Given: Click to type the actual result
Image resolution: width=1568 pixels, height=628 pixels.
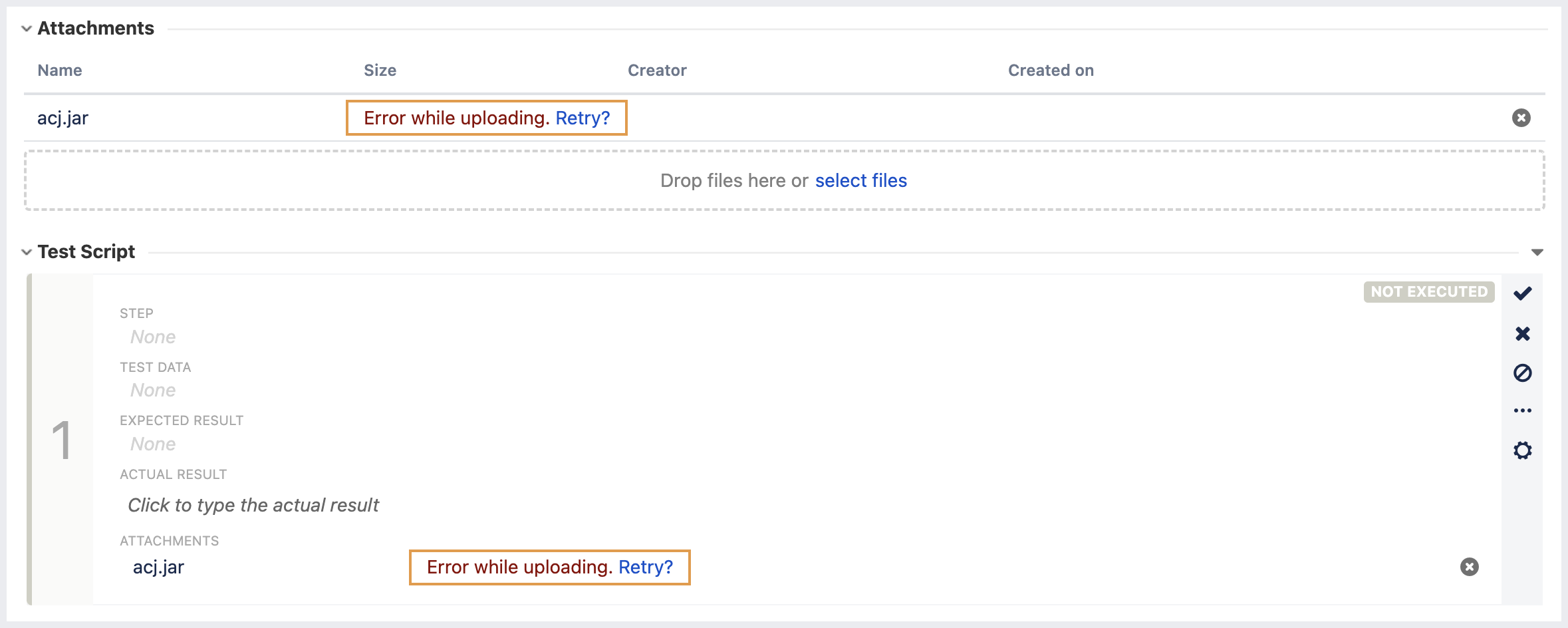Looking at the screenshot, I should [x=253, y=505].
